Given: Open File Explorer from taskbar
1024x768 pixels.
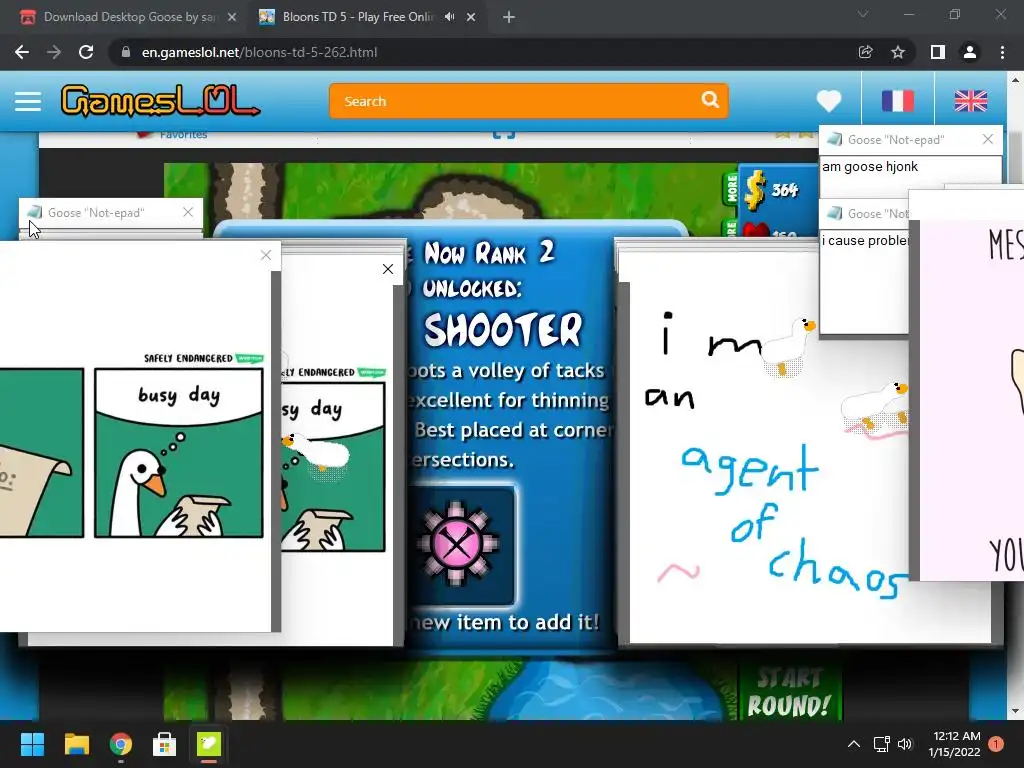Looking at the screenshot, I should click(x=76, y=744).
